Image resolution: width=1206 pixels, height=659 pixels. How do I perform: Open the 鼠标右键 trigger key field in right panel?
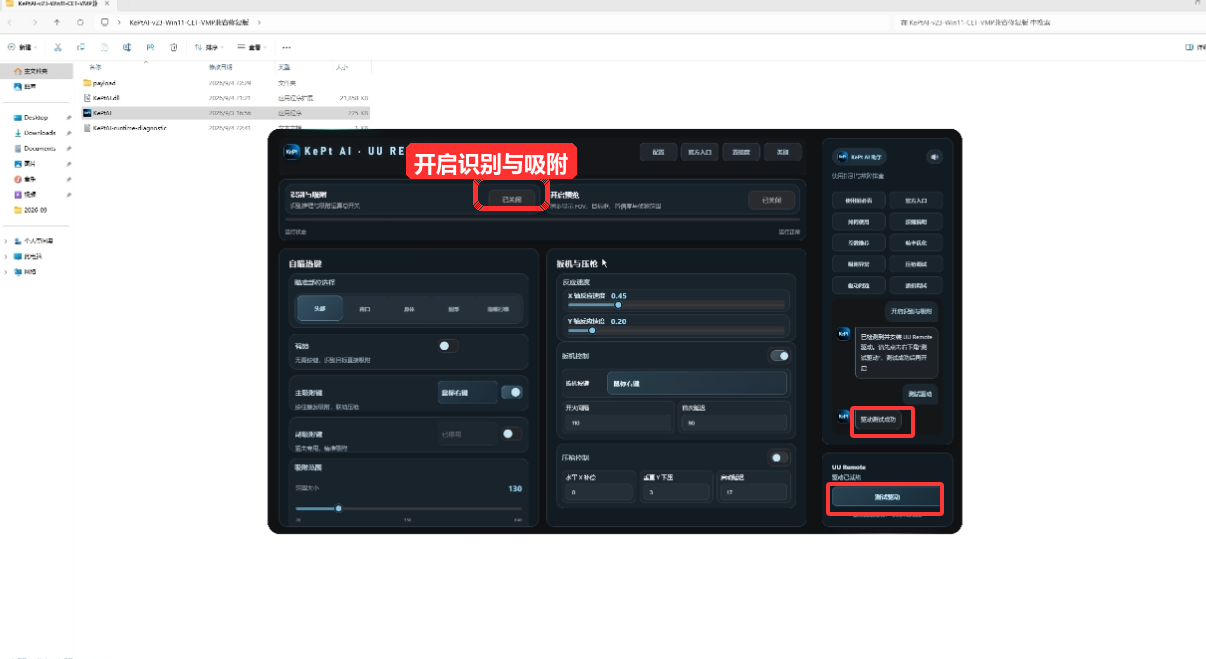[x=696, y=383]
